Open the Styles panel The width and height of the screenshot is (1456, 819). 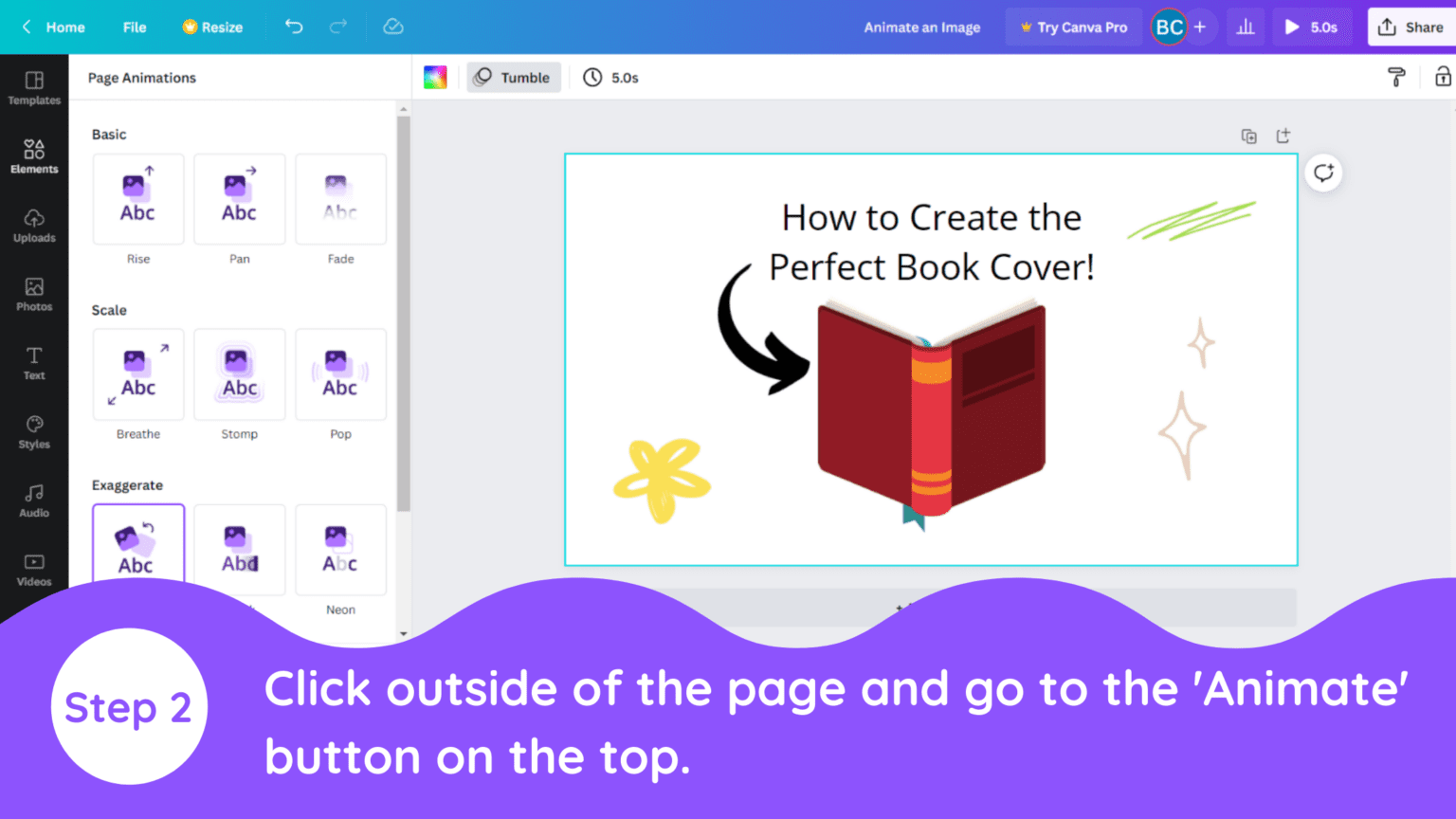[34, 431]
